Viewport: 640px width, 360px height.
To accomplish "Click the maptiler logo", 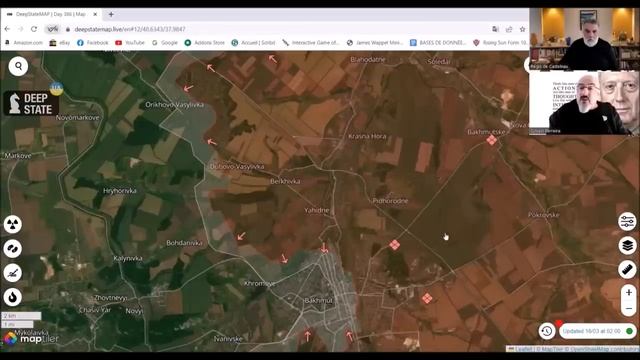I will click(31, 338).
